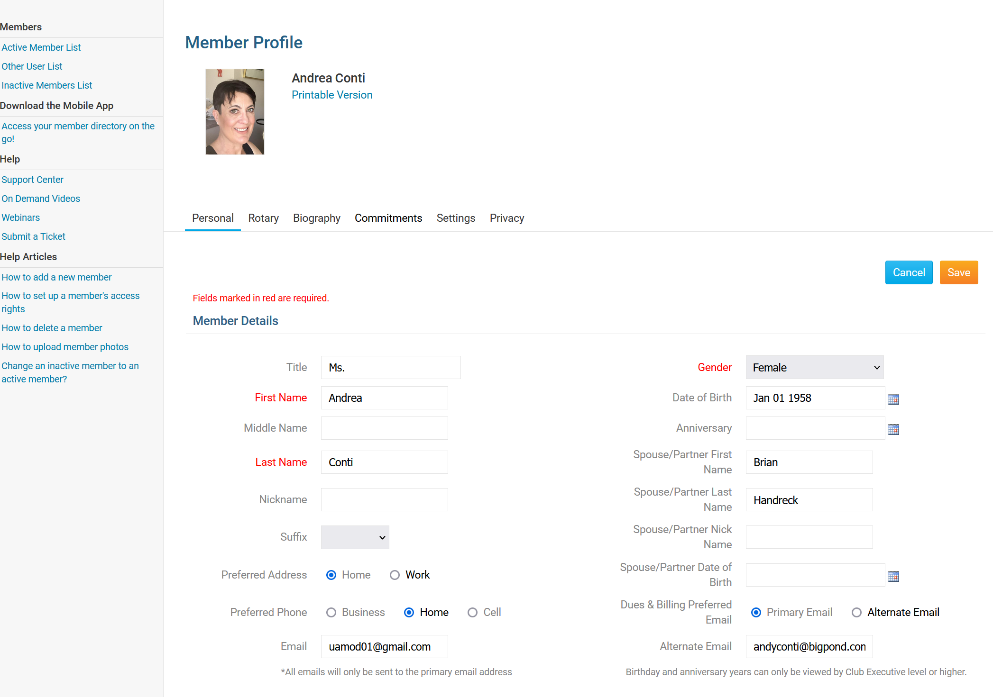Open the Biography tab
This screenshot has width=993, height=697.
316,218
